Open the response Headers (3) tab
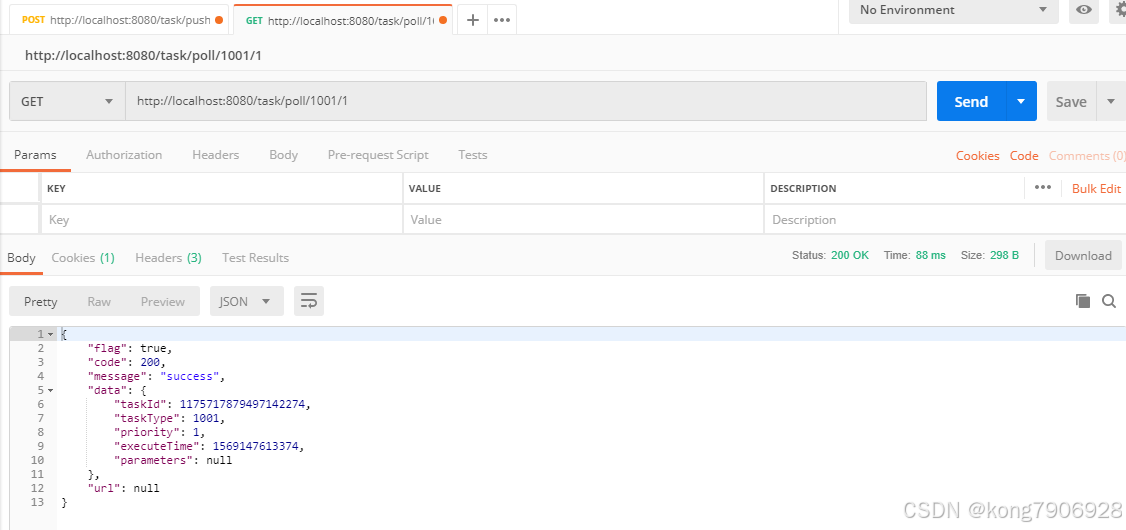This screenshot has height=530, width=1126. click(168, 258)
